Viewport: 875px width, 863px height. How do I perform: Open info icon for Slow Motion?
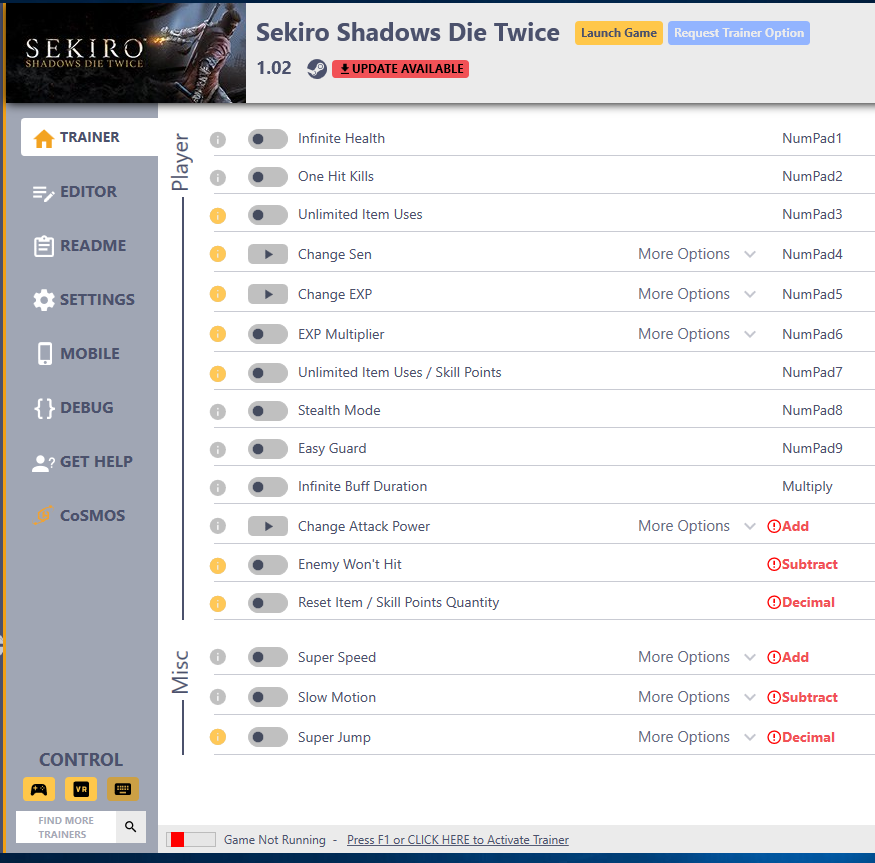click(218, 697)
